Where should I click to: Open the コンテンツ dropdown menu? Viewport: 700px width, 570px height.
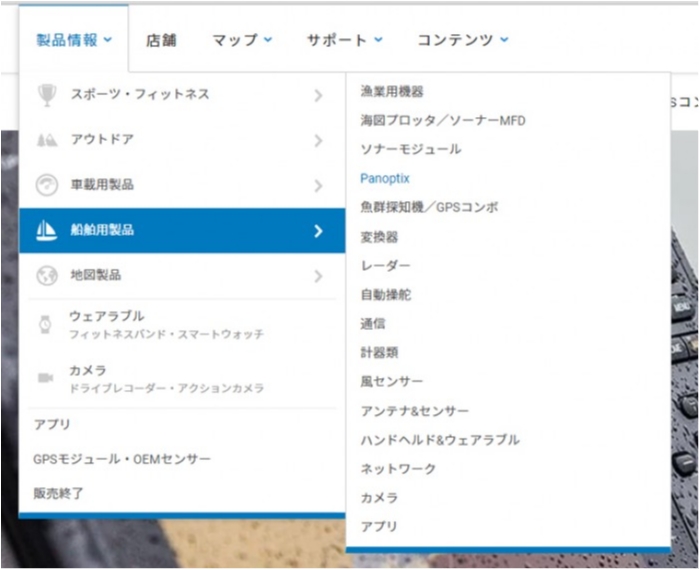(462, 40)
